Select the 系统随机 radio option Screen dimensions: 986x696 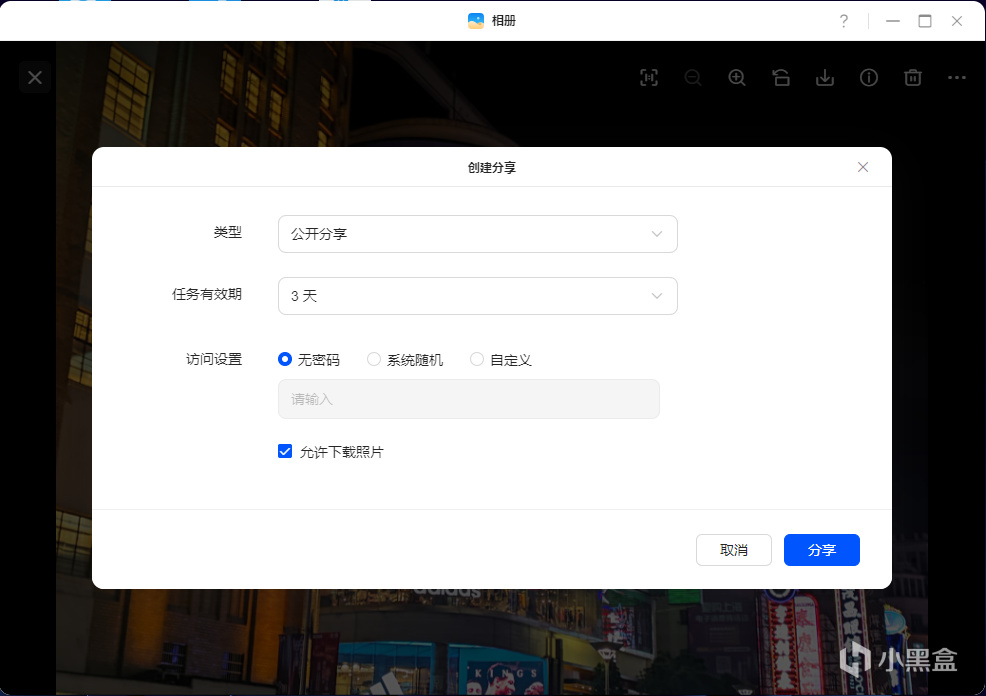(x=374, y=359)
